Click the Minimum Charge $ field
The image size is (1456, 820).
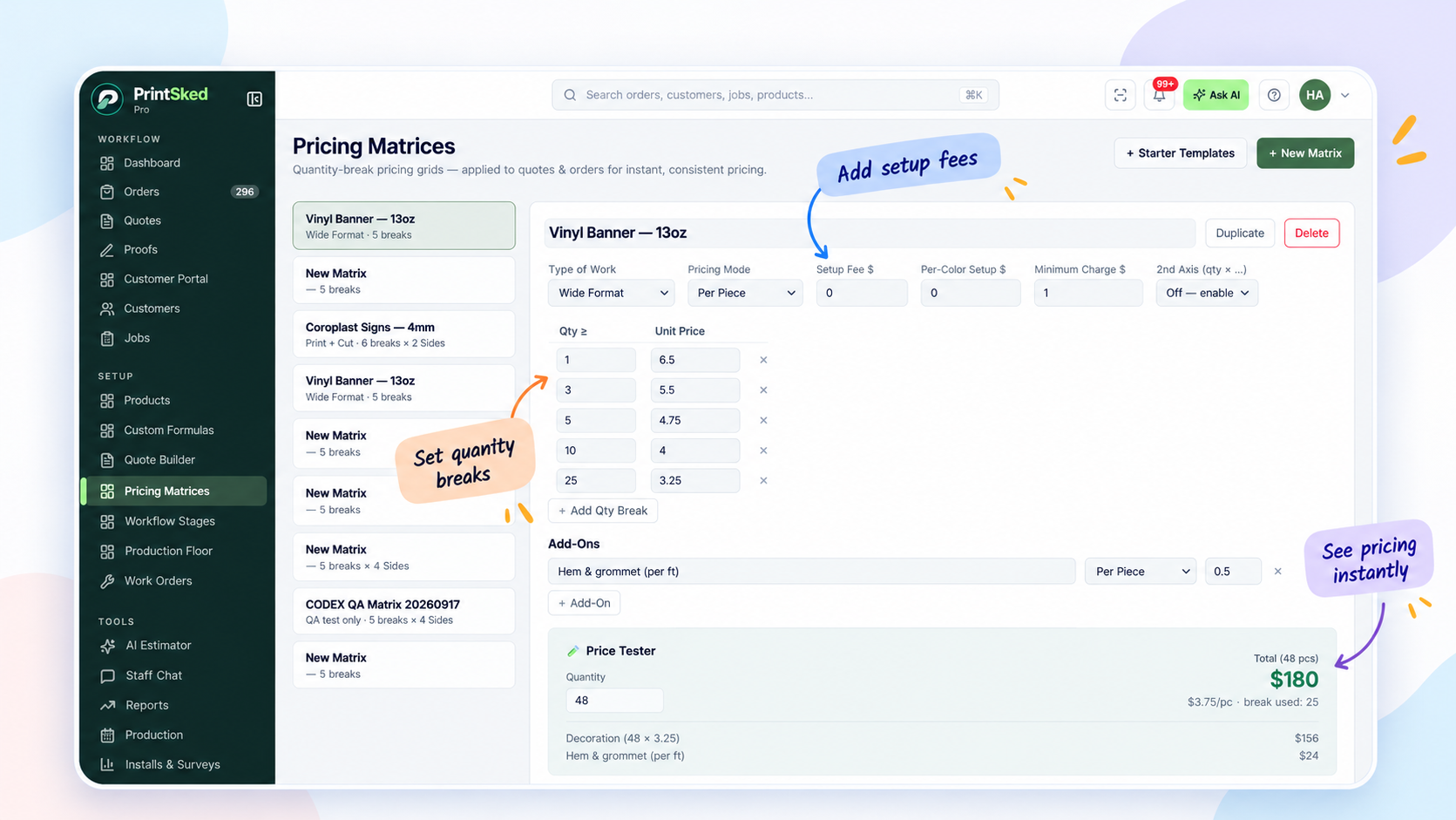[1088, 293]
